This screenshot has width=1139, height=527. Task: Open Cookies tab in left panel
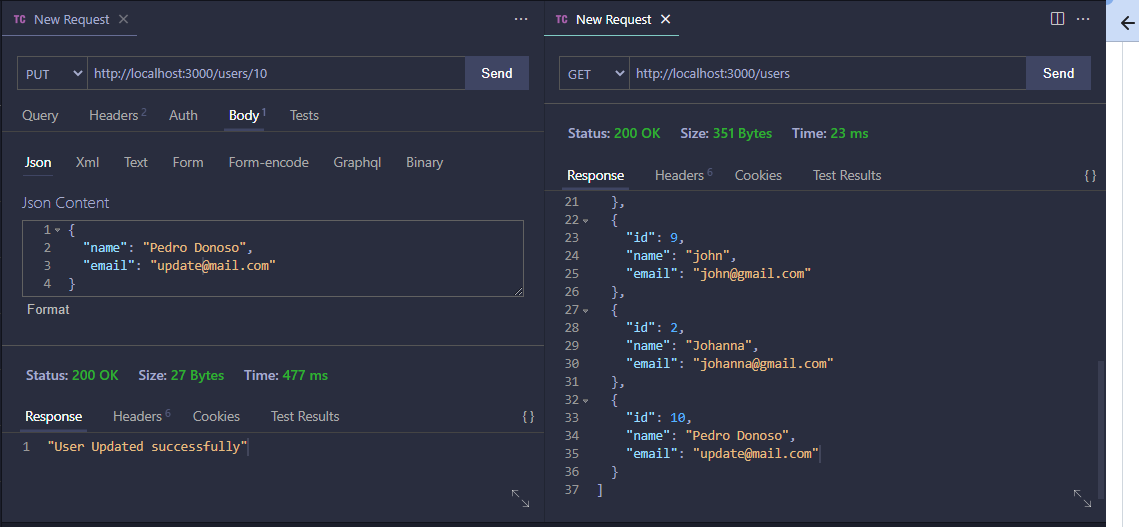click(216, 417)
